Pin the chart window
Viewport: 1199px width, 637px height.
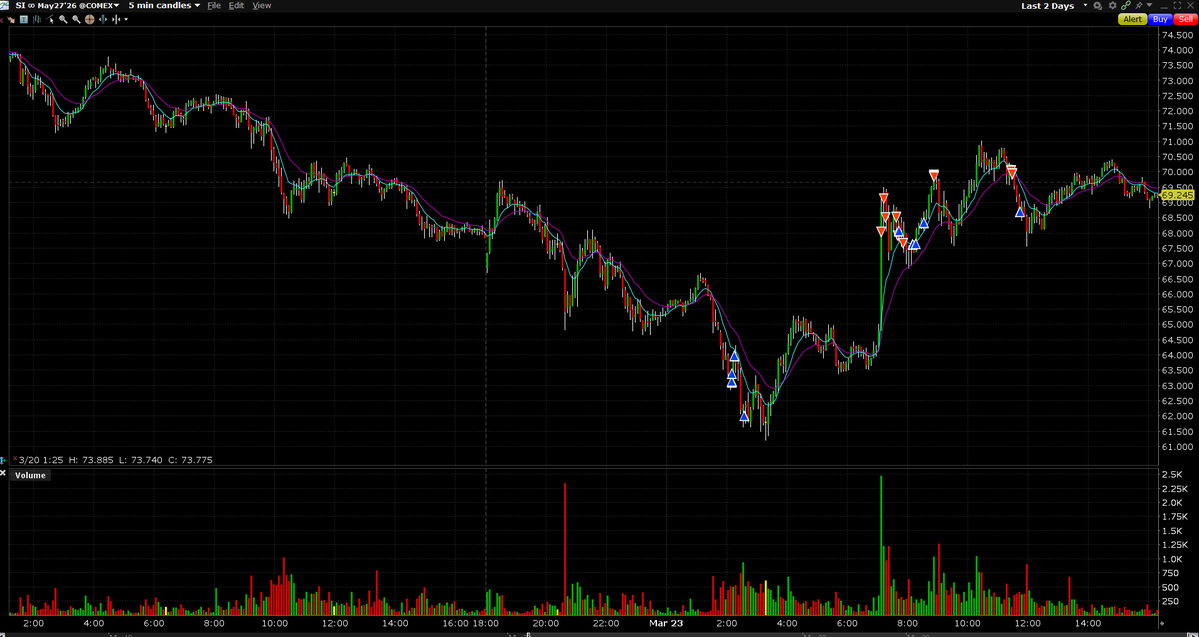pos(1139,5)
